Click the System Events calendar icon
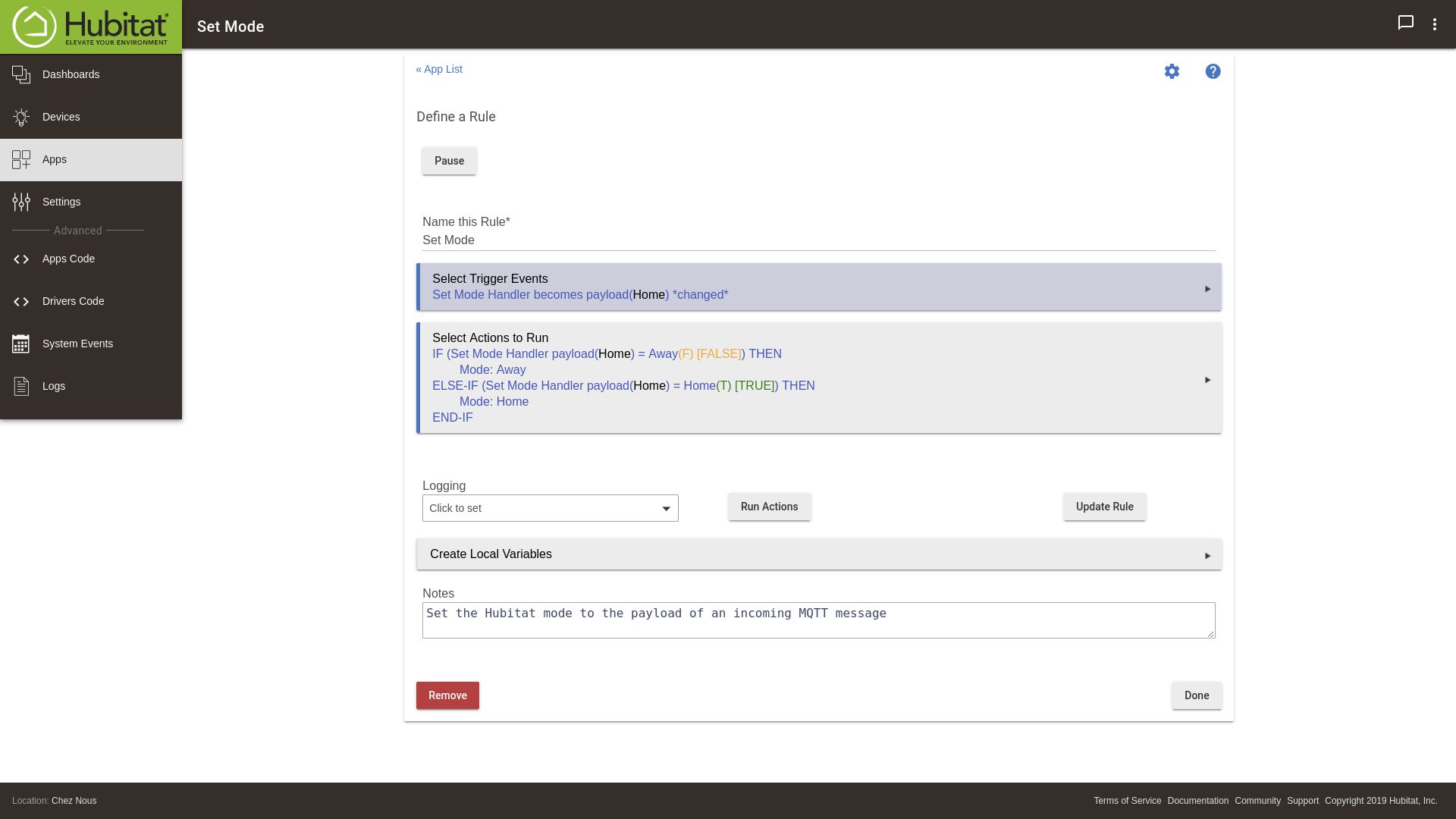The height and width of the screenshot is (819, 1456). [x=21, y=344]
